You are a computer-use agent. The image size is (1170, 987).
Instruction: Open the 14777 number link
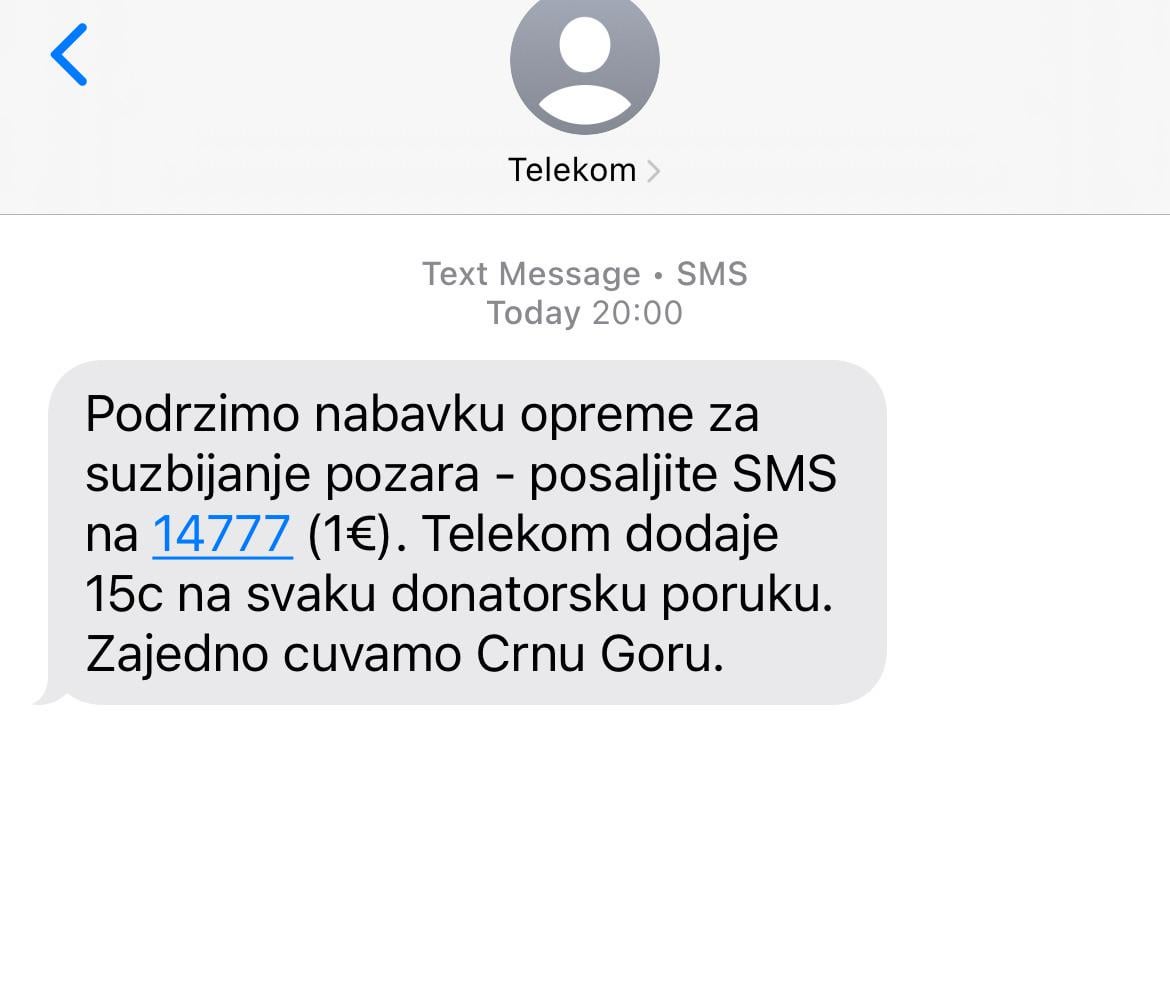222,534
